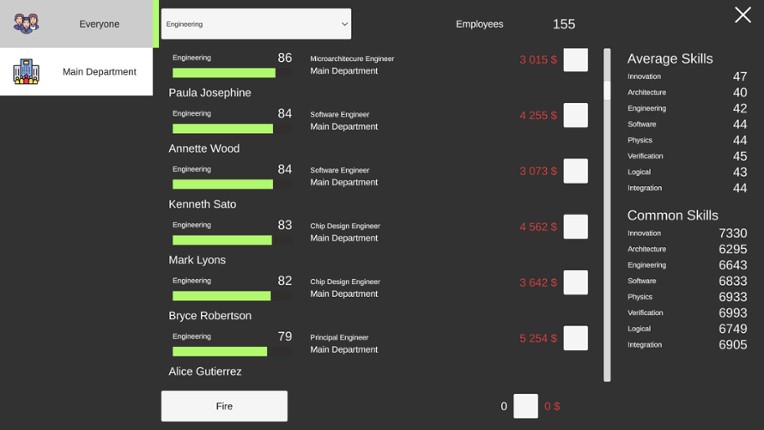This screenshot has height=430, width=764.
Task: Select the Everyone tab
Action: click(76, 24)
